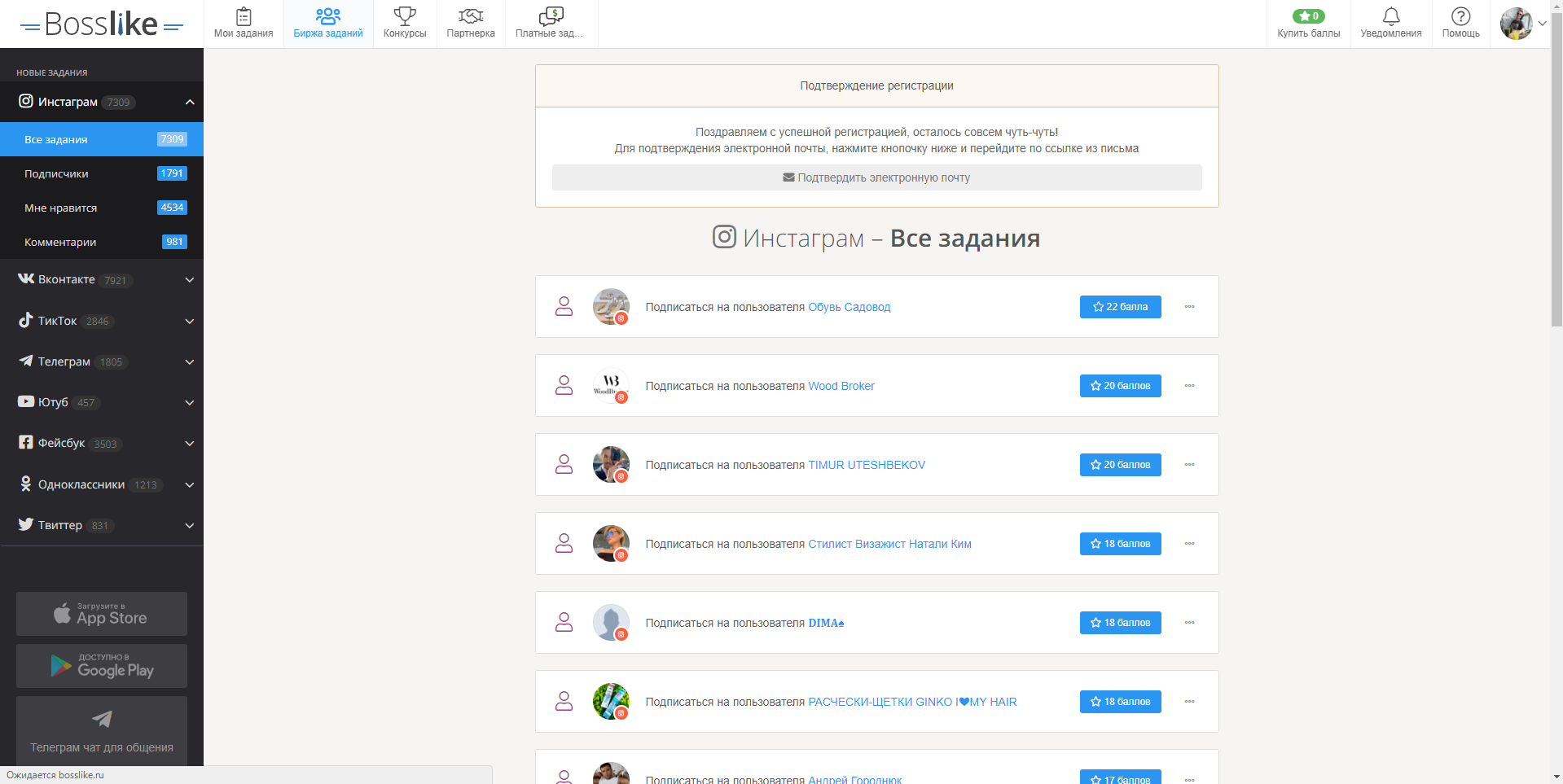This screenshot has height=784, width=1563.
Task: Open DIMA user link
Action: 826,623
